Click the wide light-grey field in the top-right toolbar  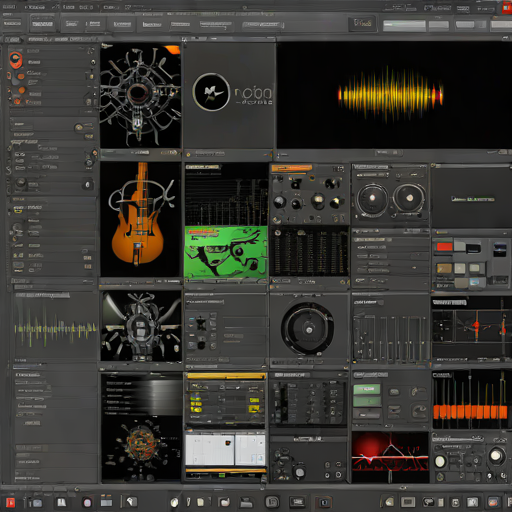[404, 25]
